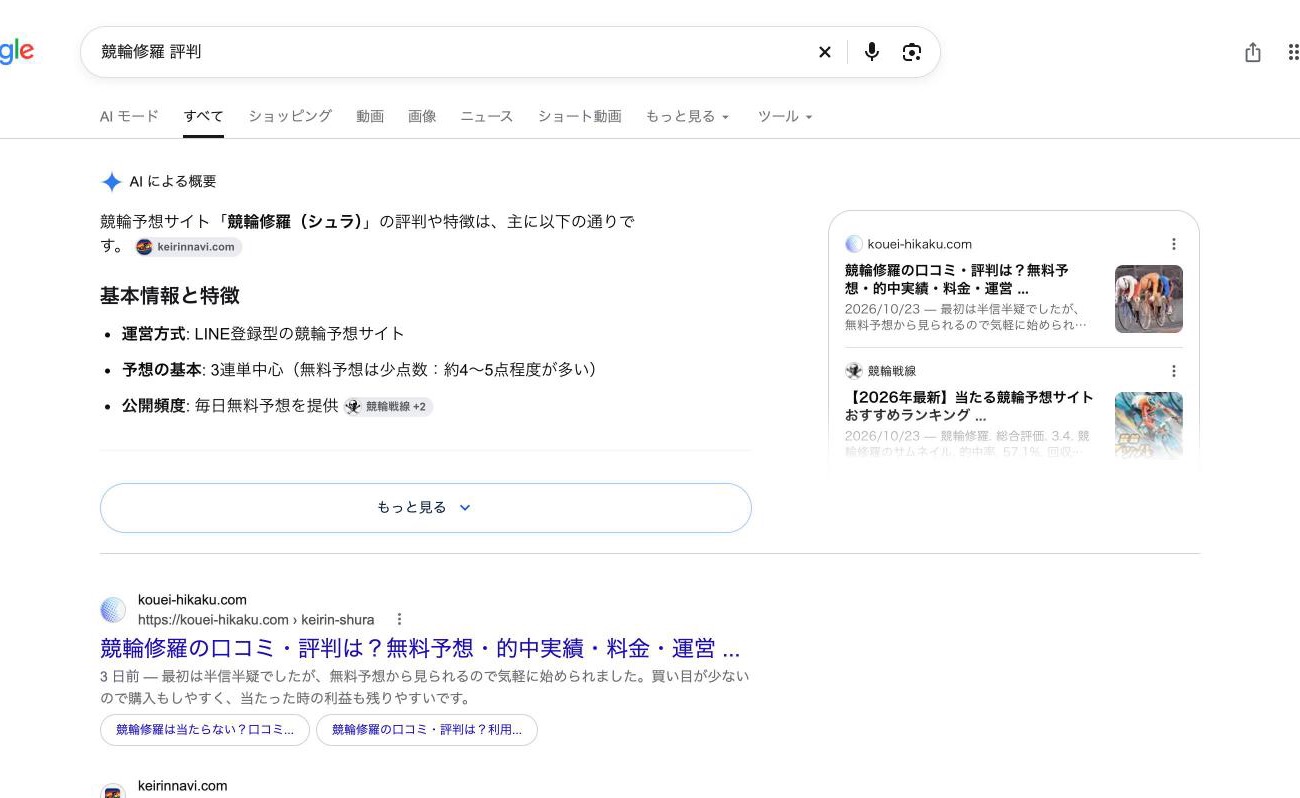
Task: Click the 競輪修羅は当たらない？口コミ... sitelink chip
Action: (205, 730)
